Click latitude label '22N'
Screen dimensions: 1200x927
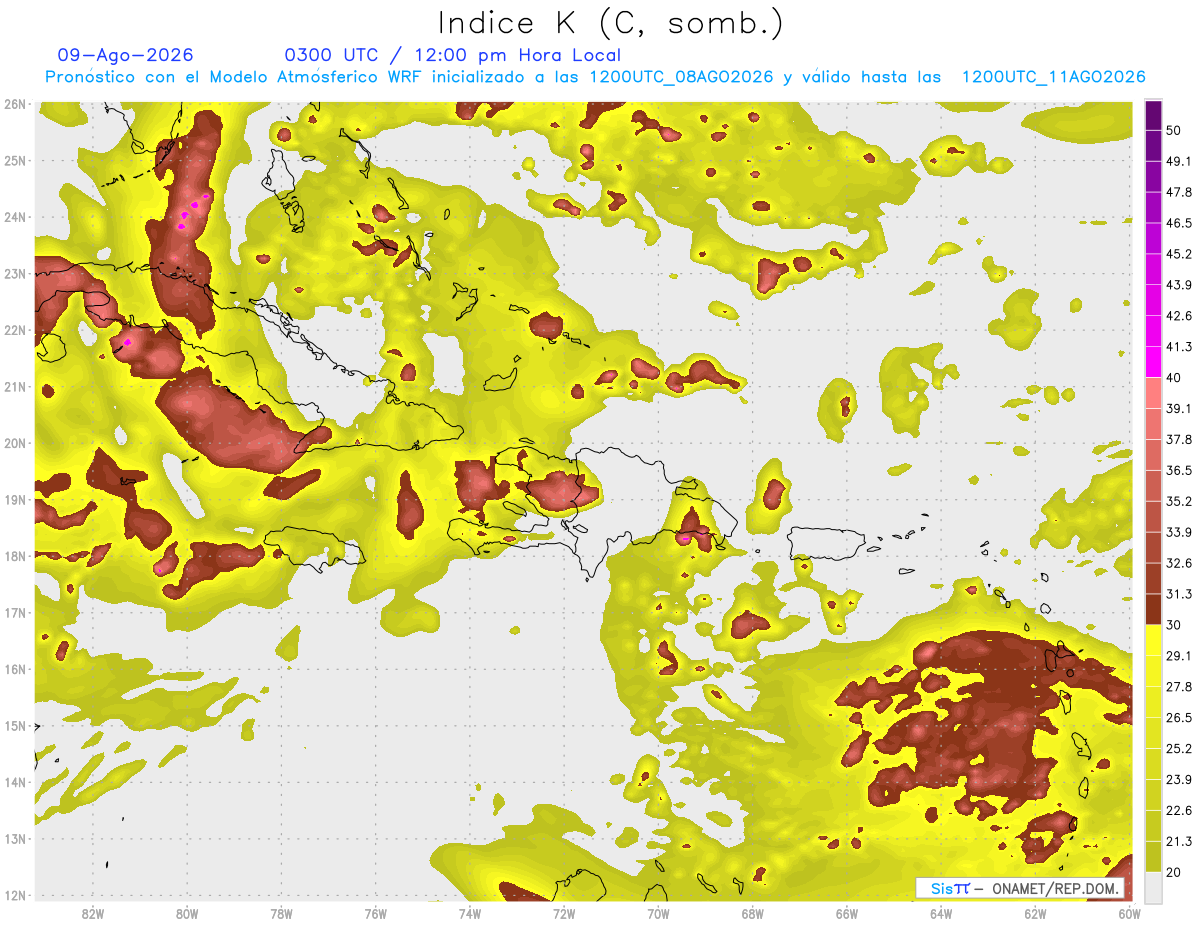coord(15,330)
